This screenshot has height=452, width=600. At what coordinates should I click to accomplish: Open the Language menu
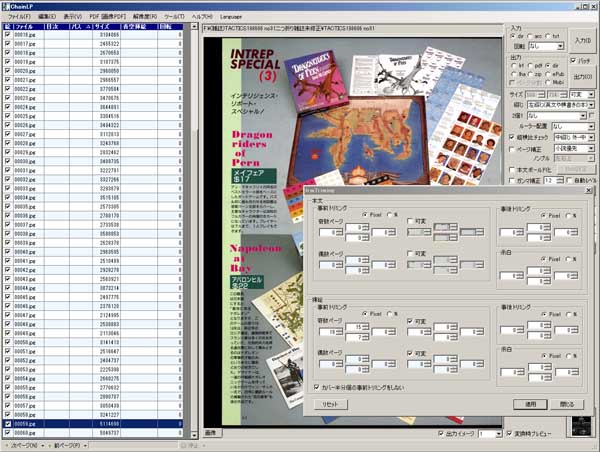click(x=231, y=17)
